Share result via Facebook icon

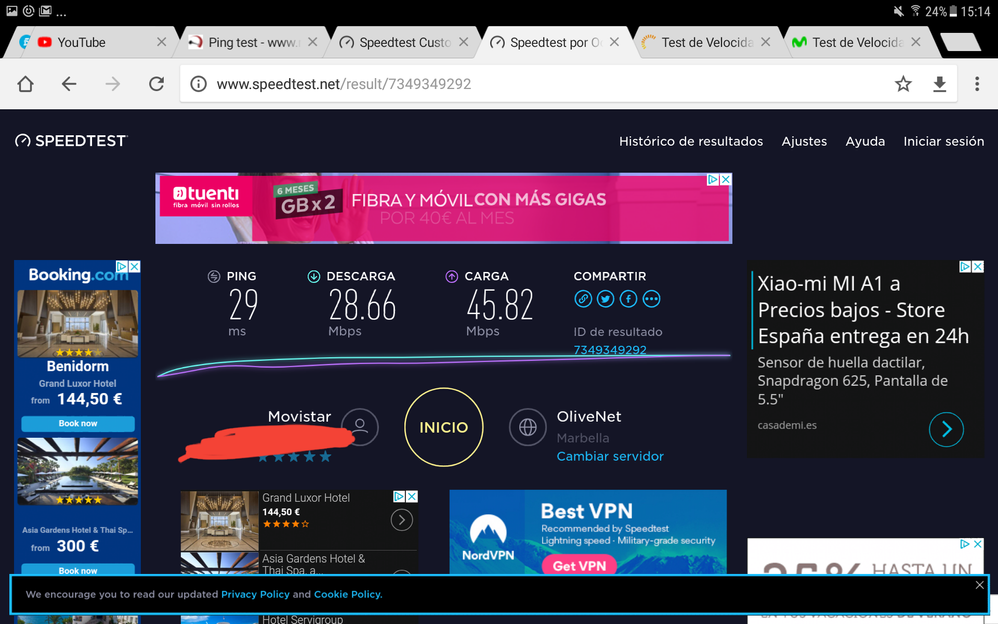[629, 299]
